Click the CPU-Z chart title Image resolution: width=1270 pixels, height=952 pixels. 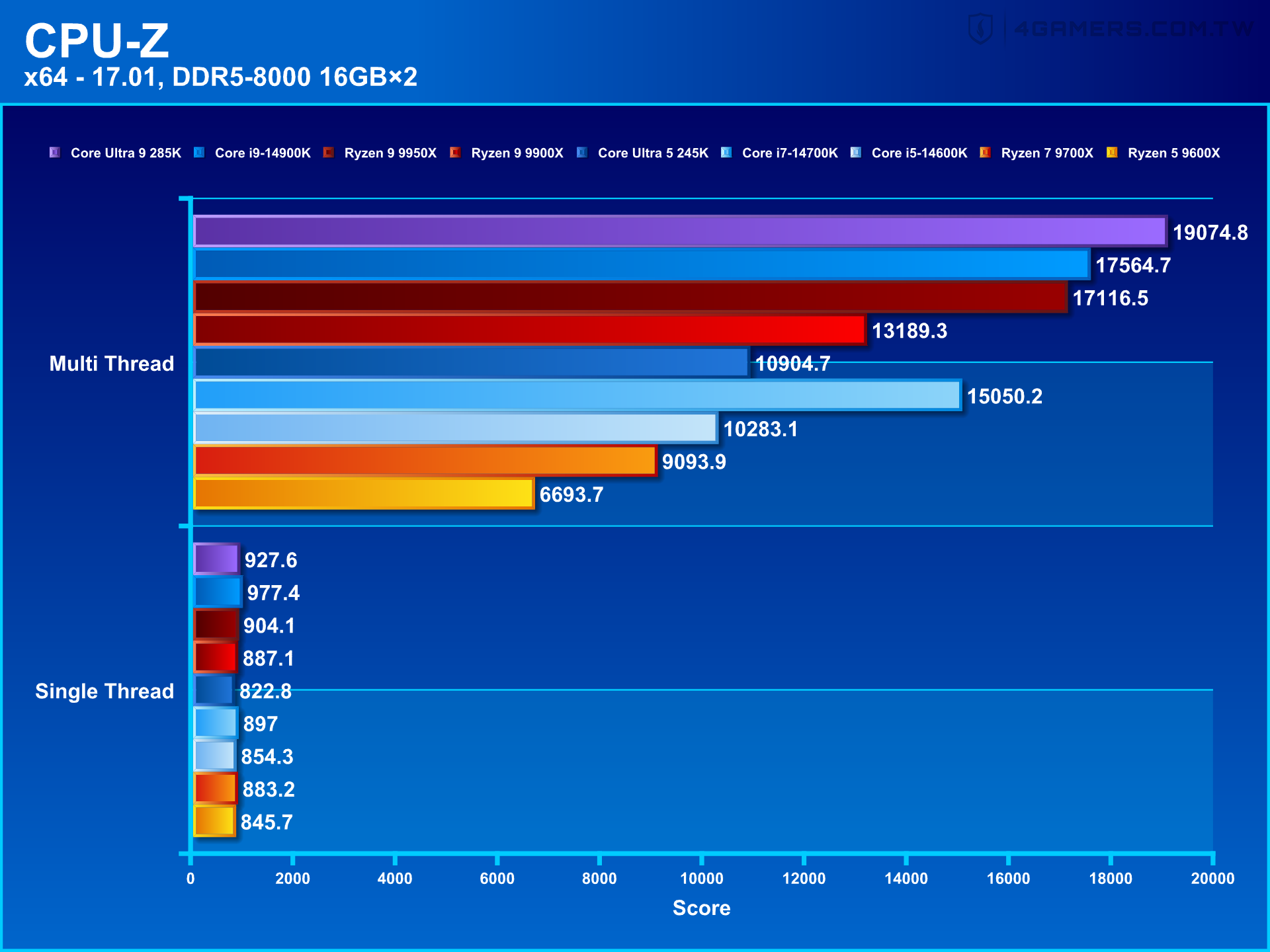point(97,40)
